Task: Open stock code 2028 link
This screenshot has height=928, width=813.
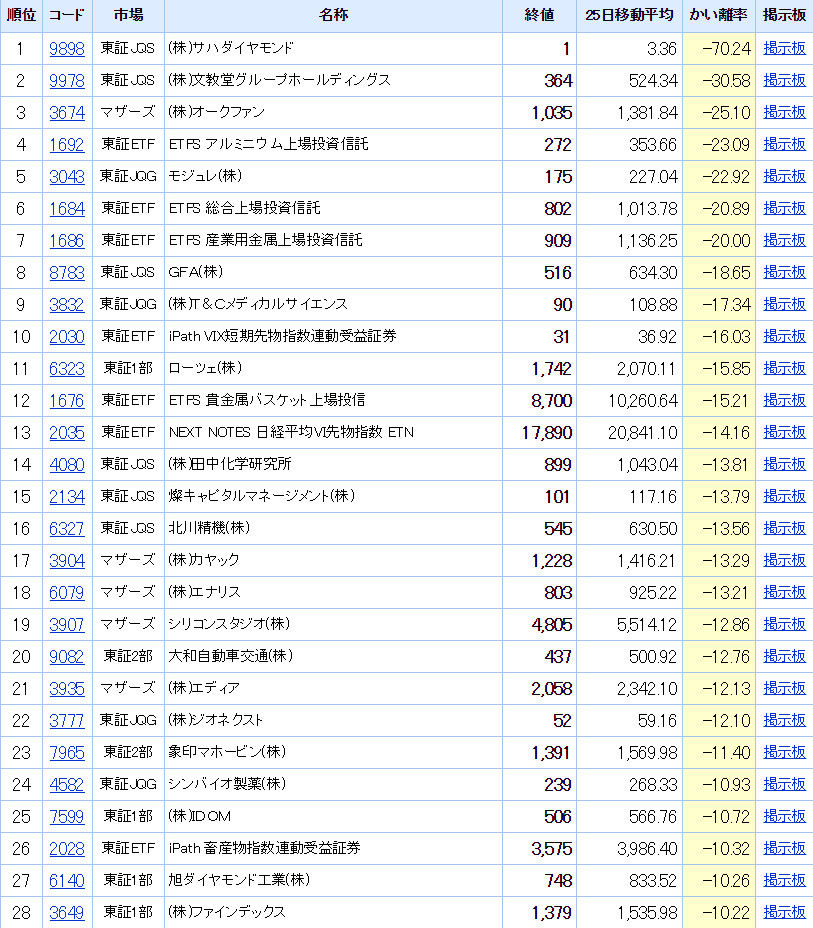Action: click(67, 849)
